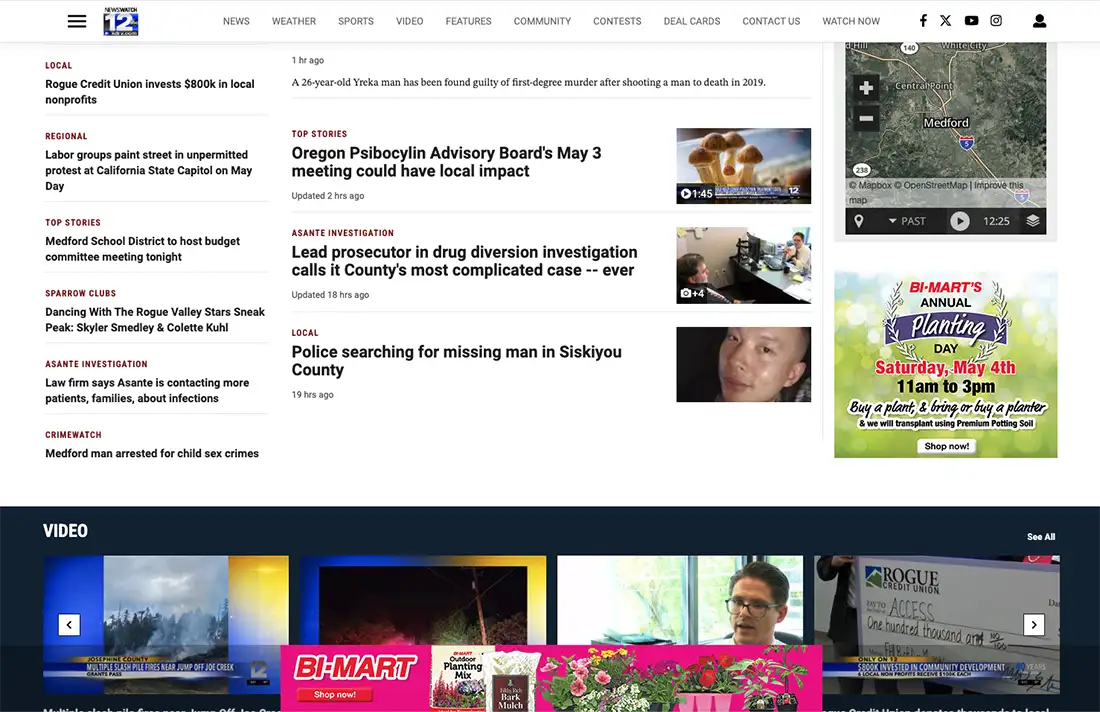
Task: Open Labor groups paint street story
Action: (149, 170)
